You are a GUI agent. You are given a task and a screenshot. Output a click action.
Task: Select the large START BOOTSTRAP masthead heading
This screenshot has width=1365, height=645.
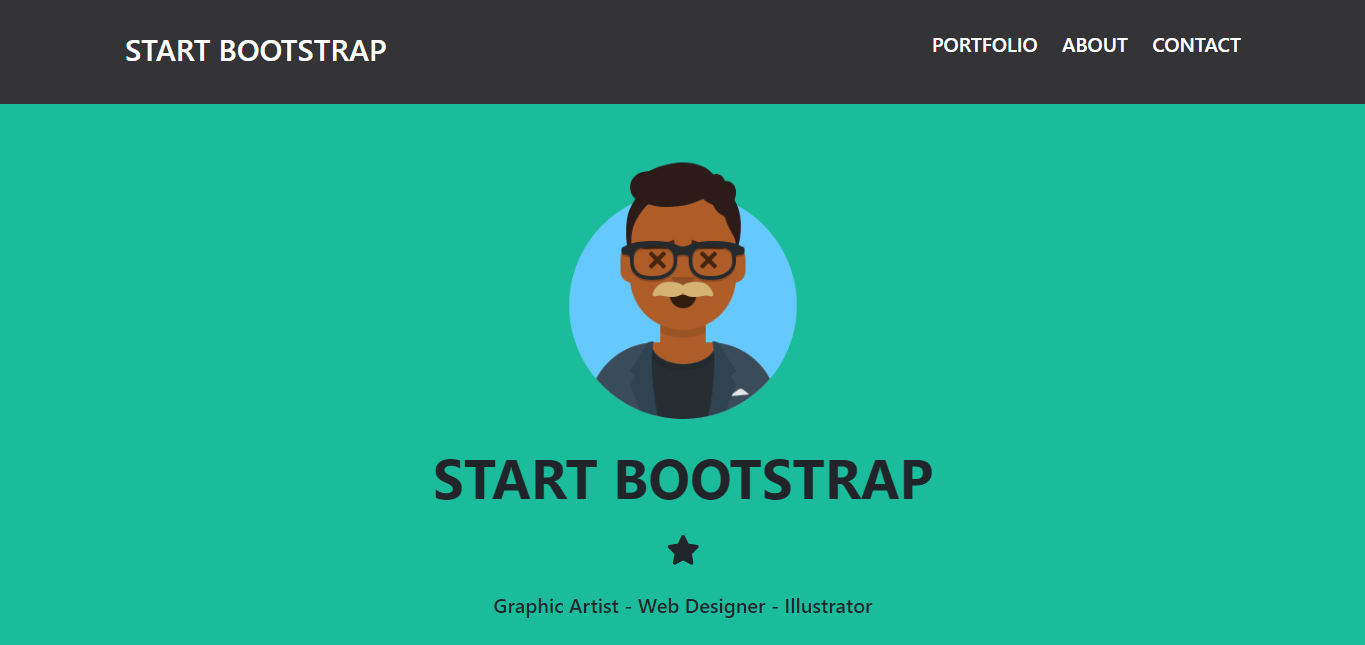pos(683,480)
